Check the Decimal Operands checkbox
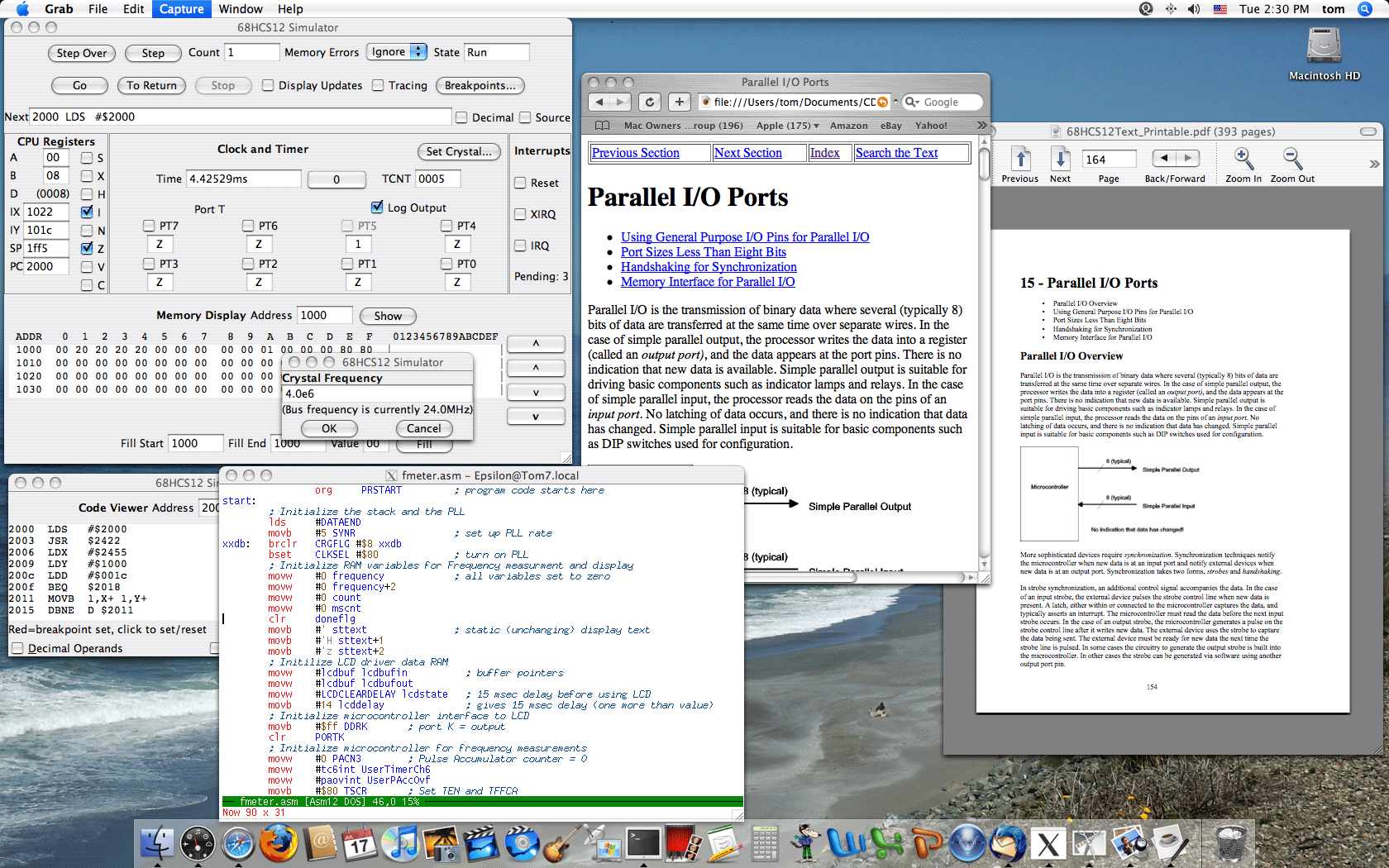The height and width of the screenshot is (868, 1389). [17, 649]
